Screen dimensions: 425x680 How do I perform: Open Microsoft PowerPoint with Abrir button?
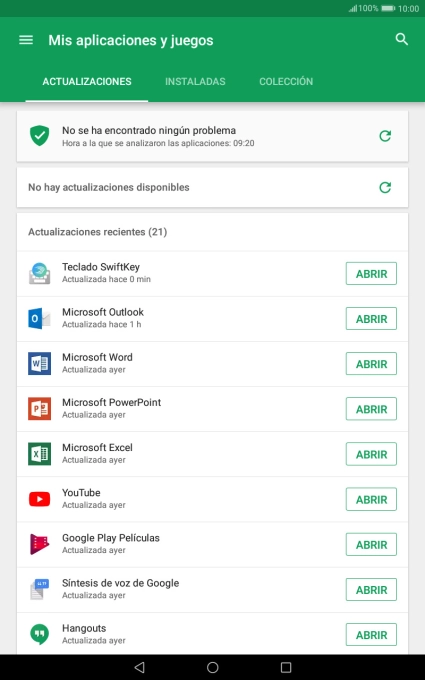pyautogui.click(x=371, y=409)
